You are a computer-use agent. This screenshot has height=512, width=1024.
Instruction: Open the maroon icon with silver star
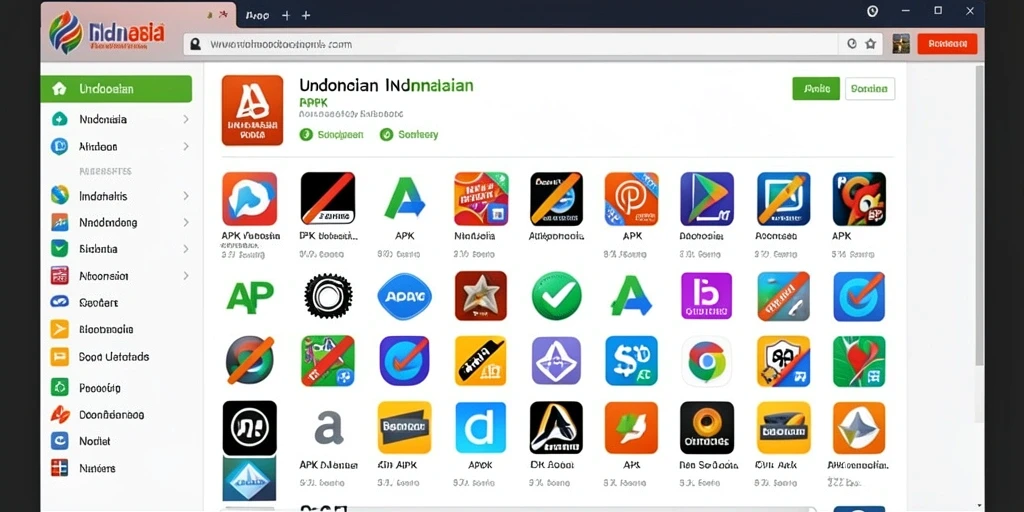click(x=481, y=296)
